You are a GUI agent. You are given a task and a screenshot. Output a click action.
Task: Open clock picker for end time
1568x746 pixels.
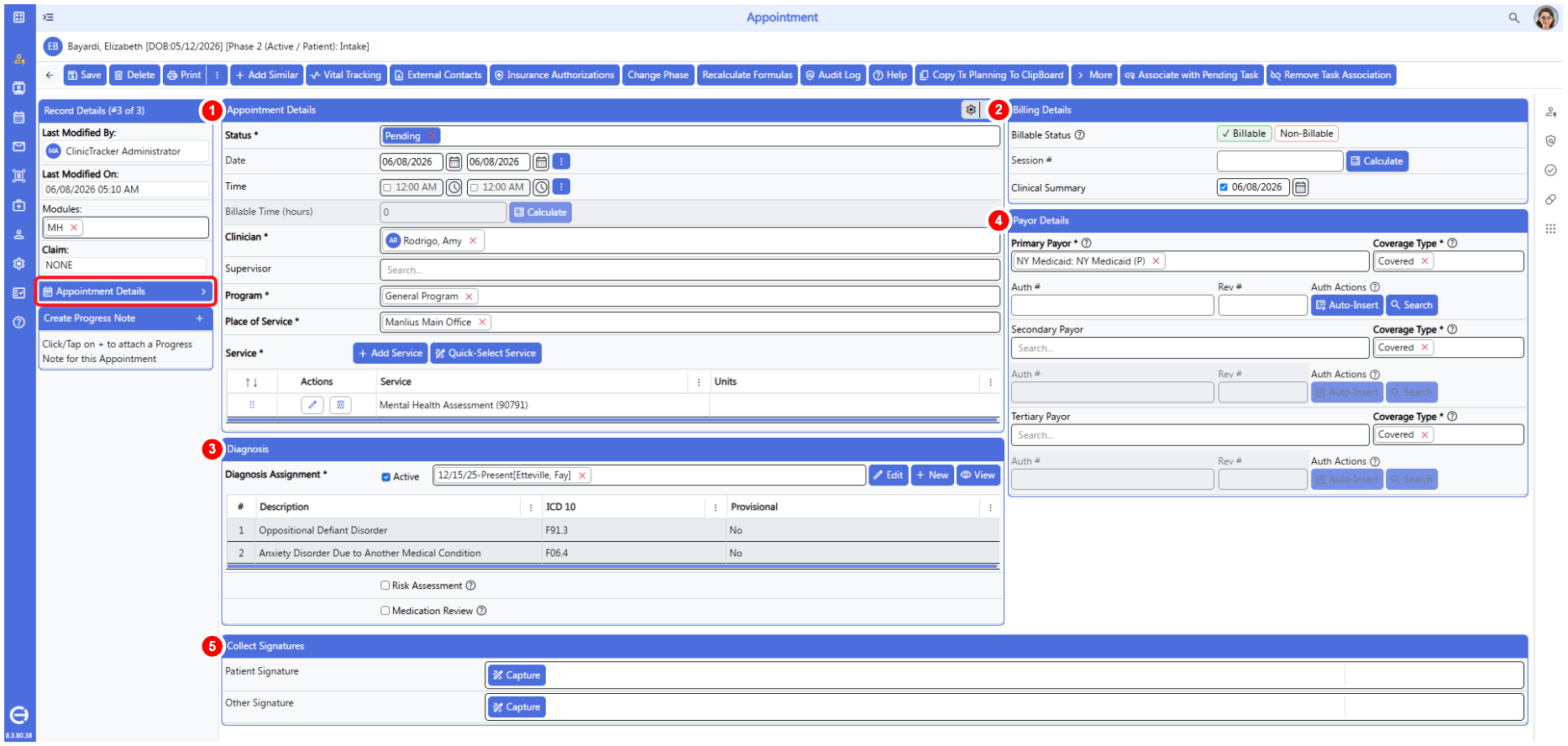(542, 187)
